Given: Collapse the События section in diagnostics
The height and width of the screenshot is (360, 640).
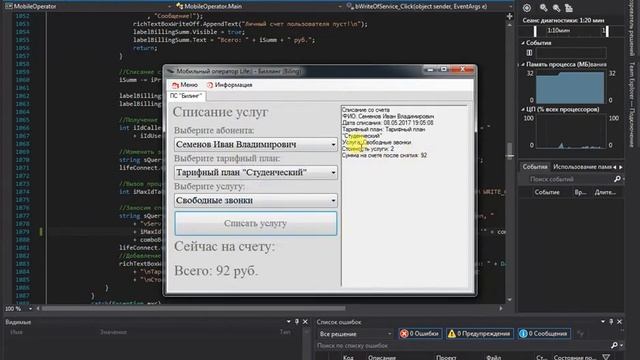Looking at the screenshot, I should (523, 43).
